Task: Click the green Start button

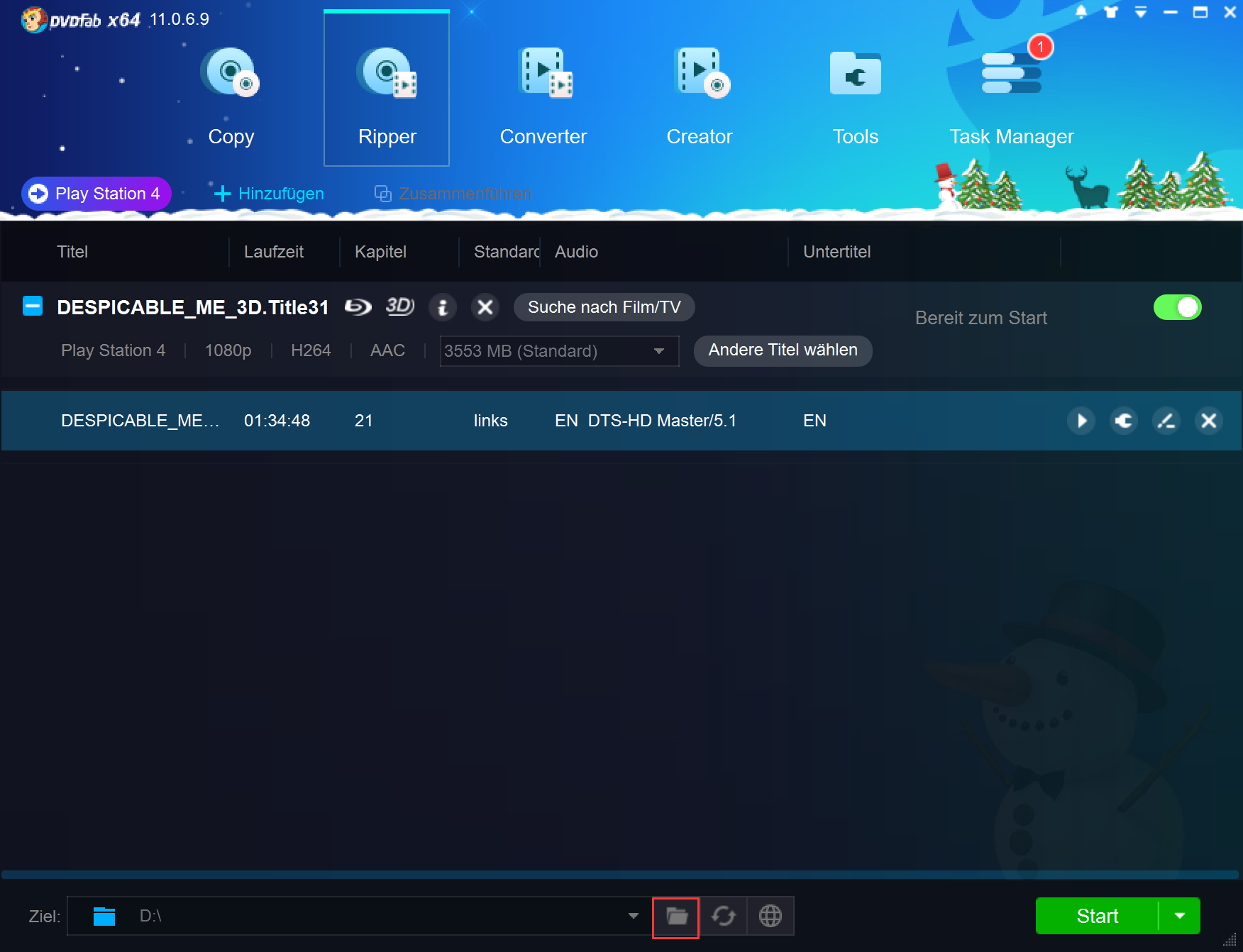Action: click(1097, 916)
